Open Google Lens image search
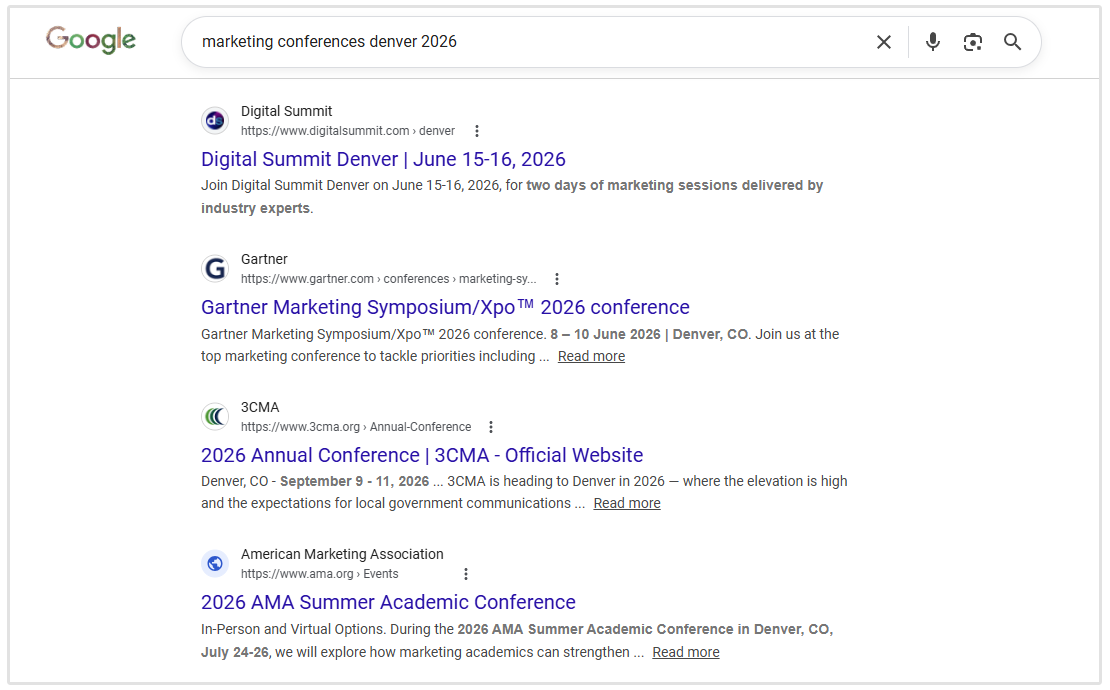Image resolution: width=1110 pixels, height=690 pixels. coord(972,41)
